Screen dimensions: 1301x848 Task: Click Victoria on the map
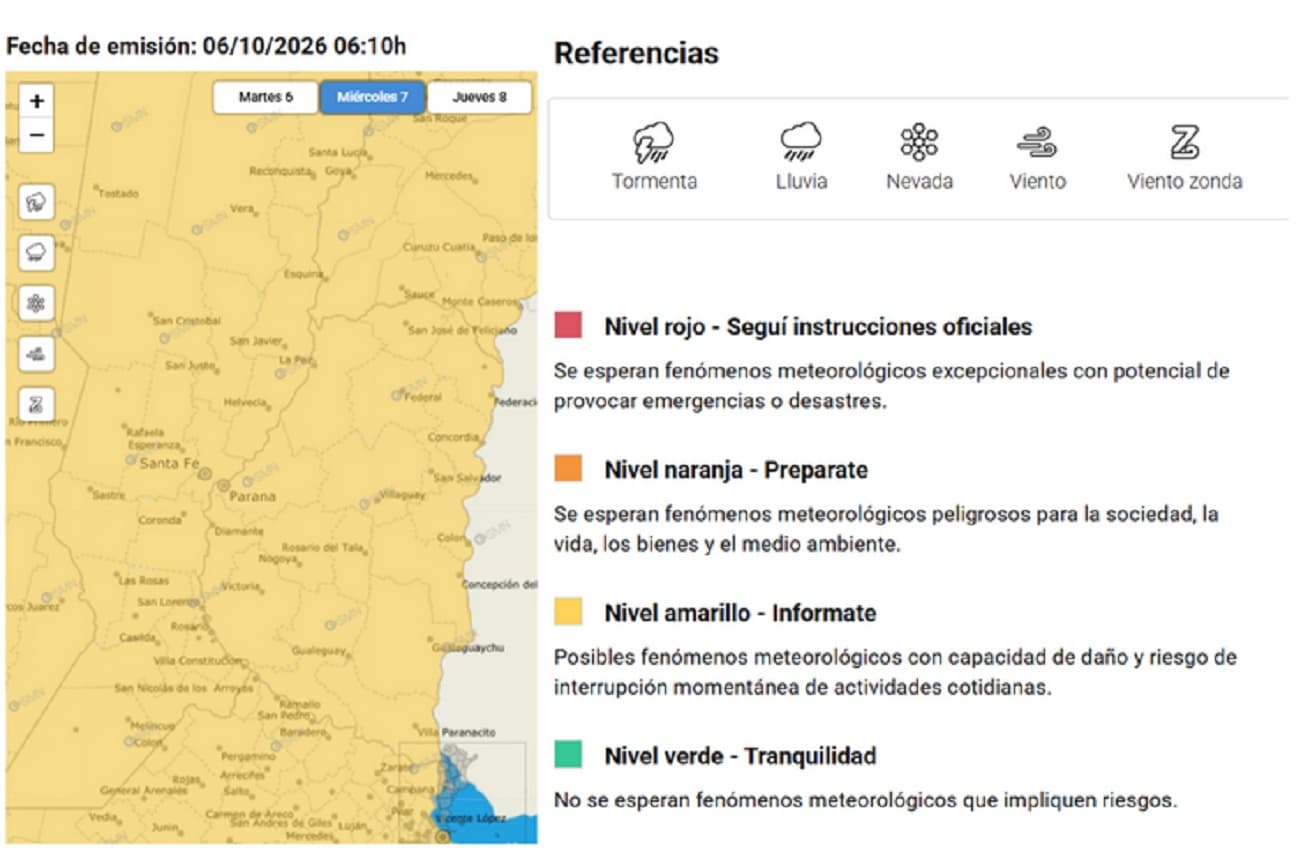240,586
